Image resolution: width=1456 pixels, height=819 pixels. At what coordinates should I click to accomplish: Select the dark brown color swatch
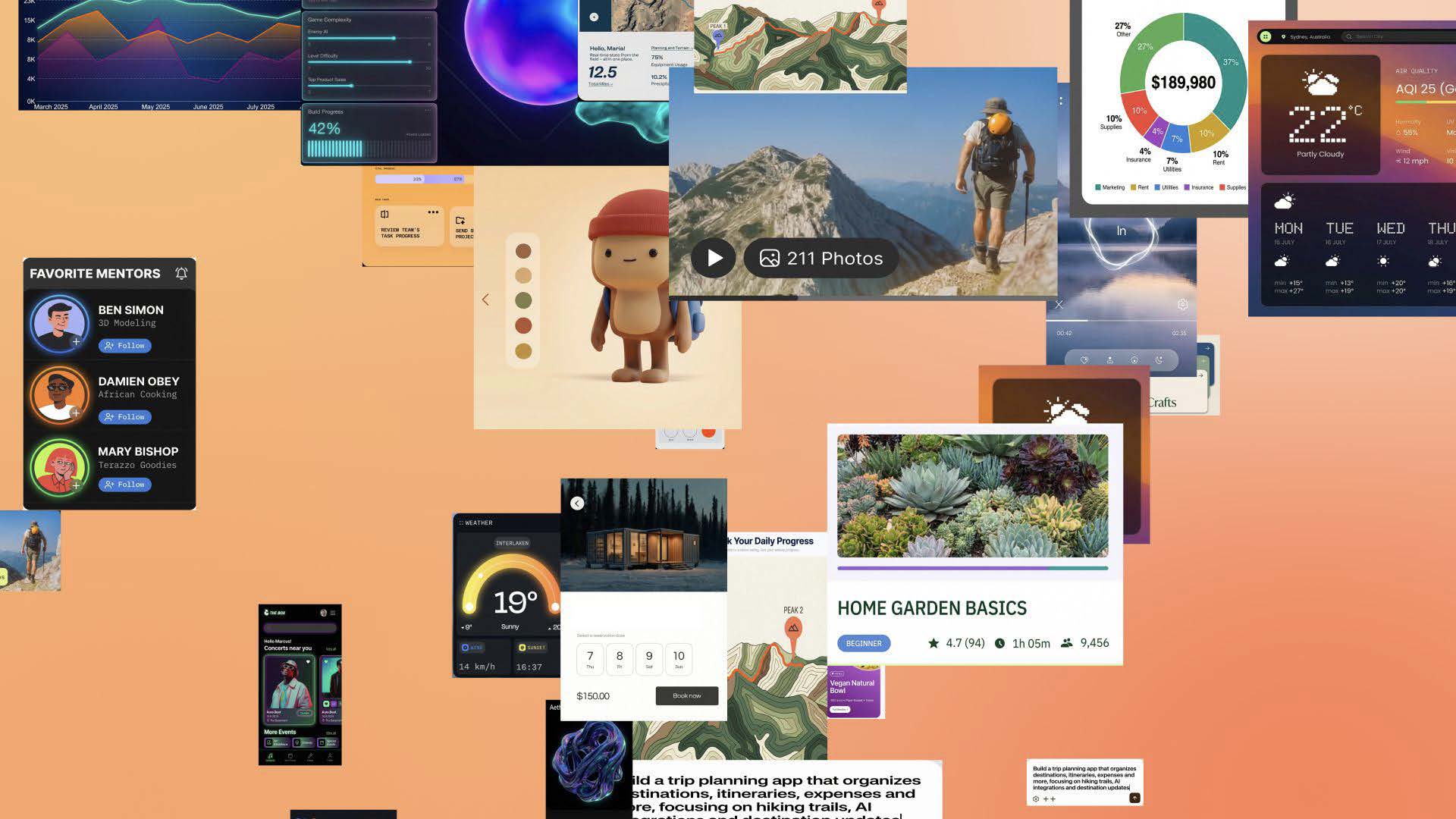coord(523,251)
